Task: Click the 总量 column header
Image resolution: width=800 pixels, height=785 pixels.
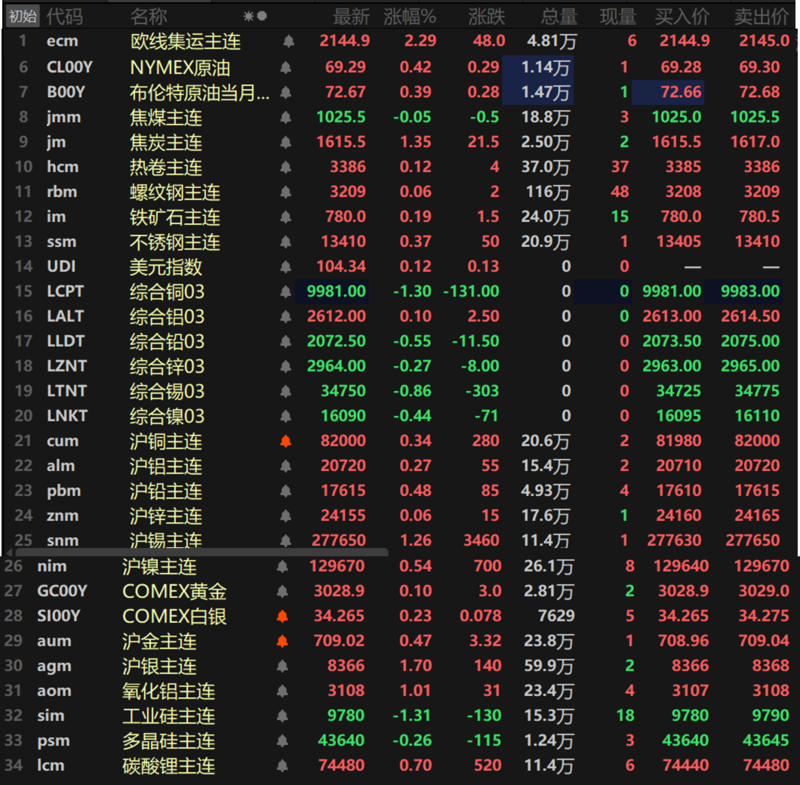Action: (x=557, y=17)
